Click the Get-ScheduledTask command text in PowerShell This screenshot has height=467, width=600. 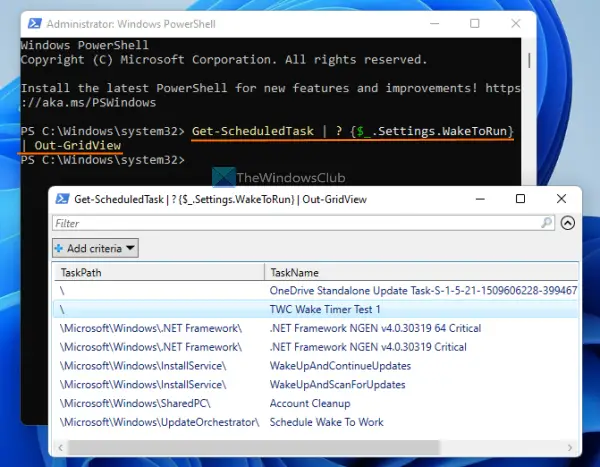(x=253, y=131)
